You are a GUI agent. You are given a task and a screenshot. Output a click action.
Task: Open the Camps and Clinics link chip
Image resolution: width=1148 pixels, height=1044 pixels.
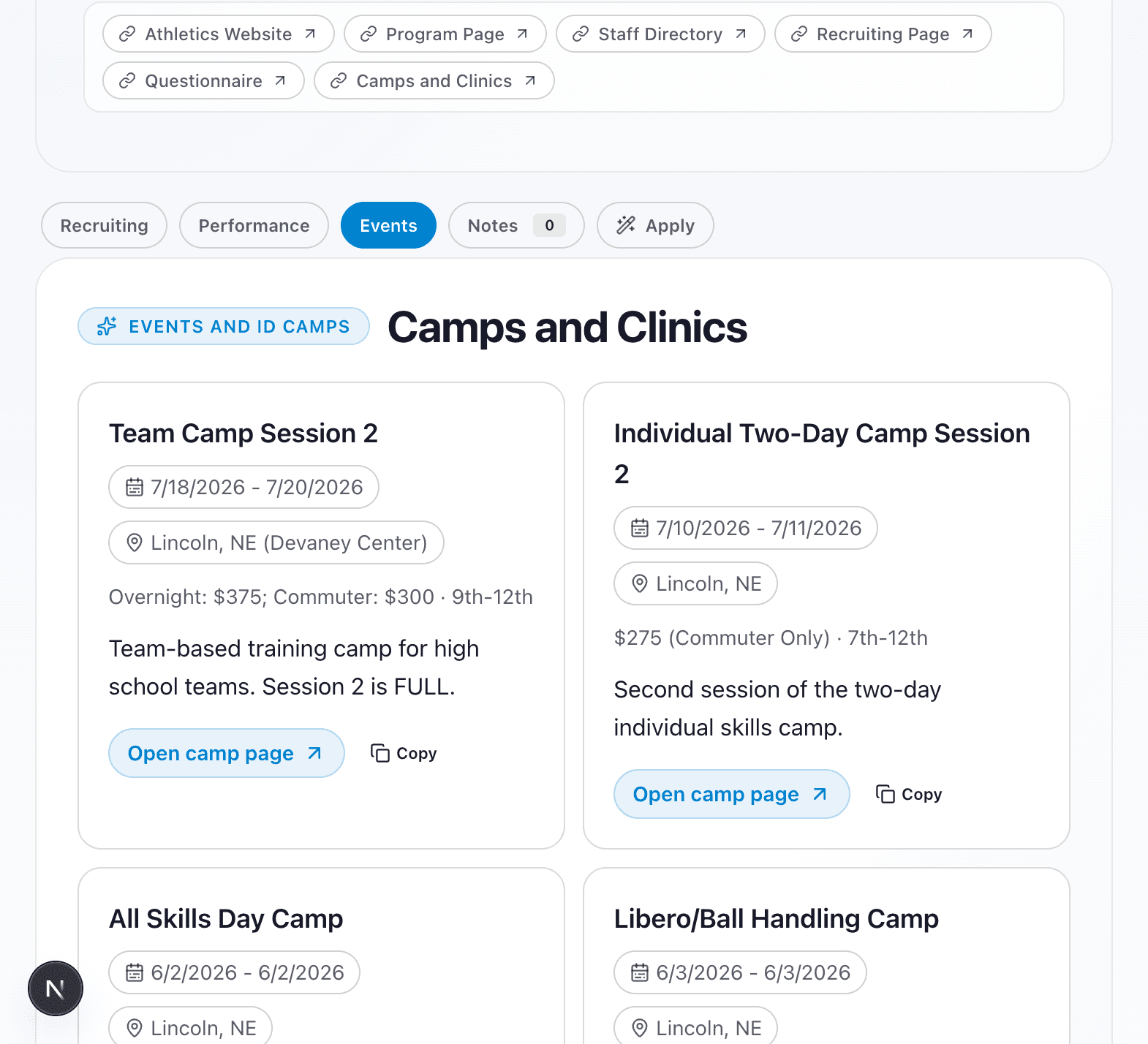[434, 80]
